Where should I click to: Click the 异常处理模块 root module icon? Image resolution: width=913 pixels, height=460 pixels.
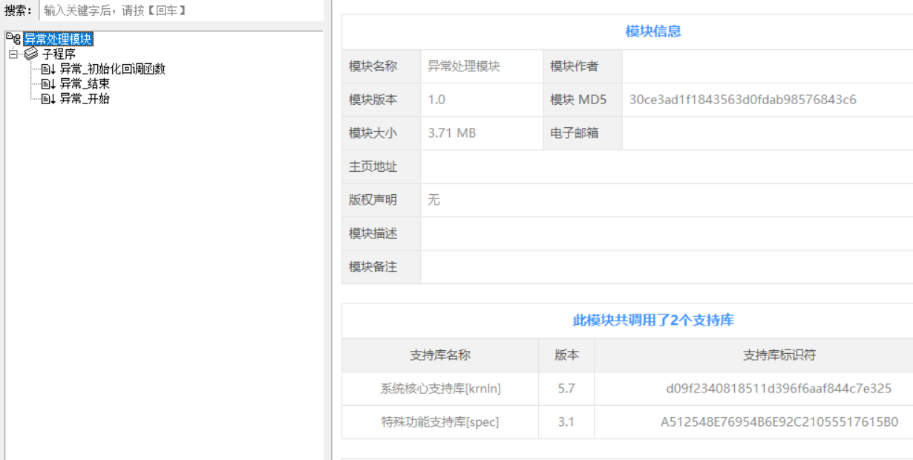tap(14, 39)
